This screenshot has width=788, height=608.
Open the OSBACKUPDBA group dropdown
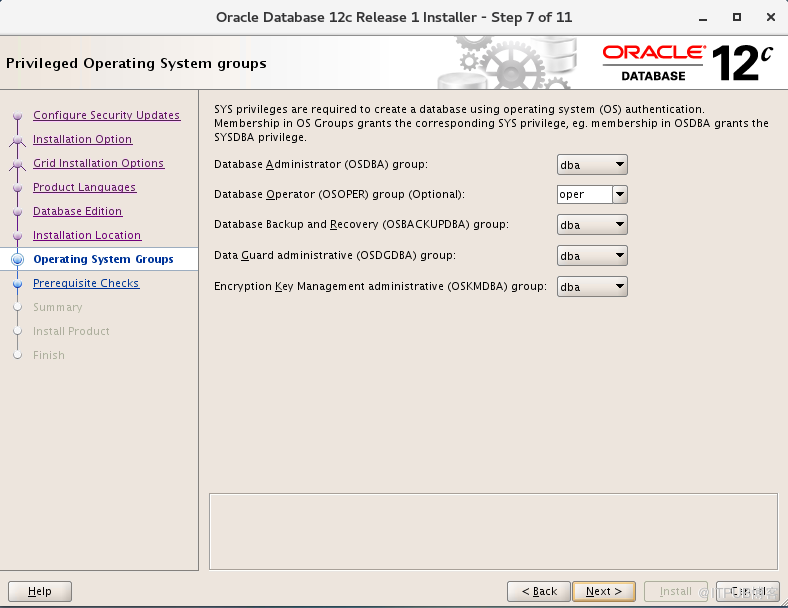(592, 225)
